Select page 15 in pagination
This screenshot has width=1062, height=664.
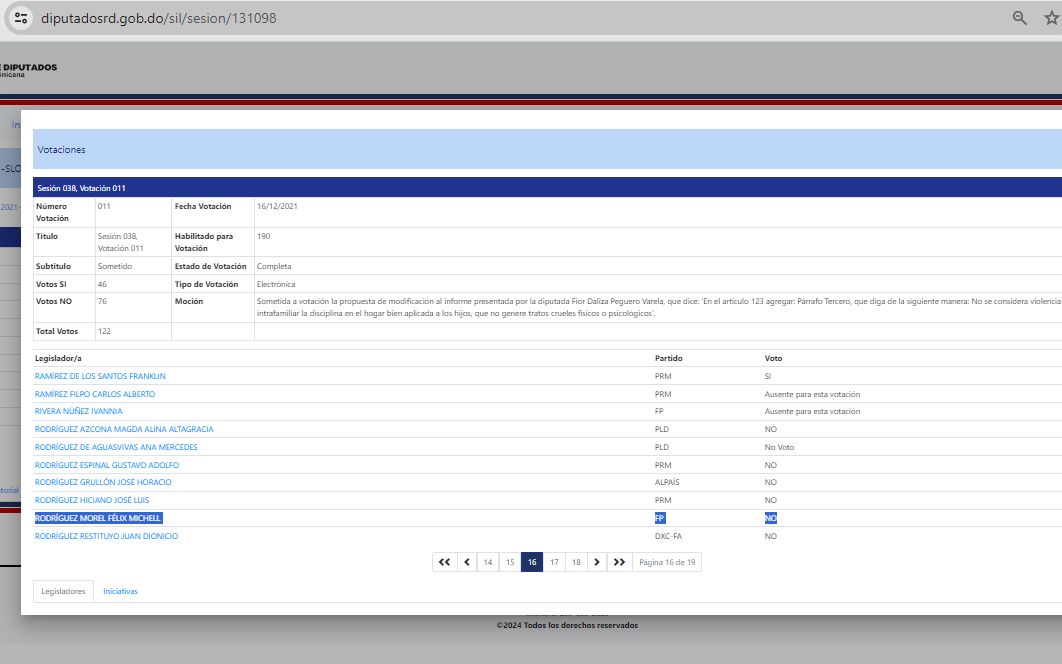[510, 562]
